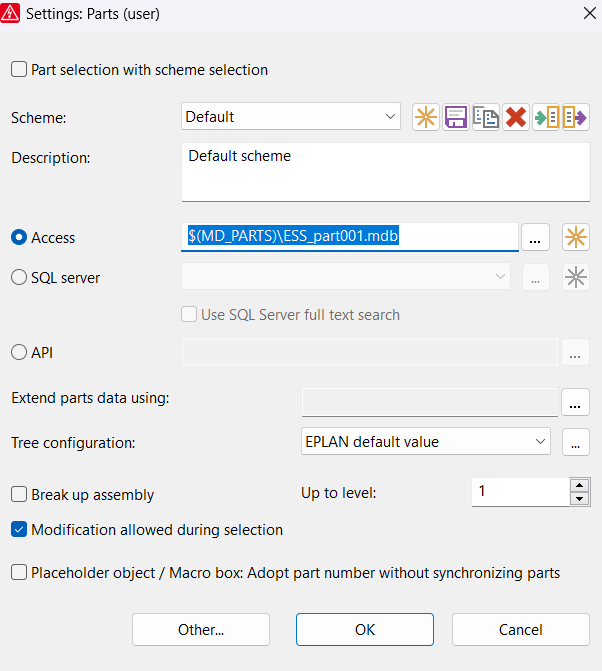Click the ellipsis button in SQL server row

[535, 277]
